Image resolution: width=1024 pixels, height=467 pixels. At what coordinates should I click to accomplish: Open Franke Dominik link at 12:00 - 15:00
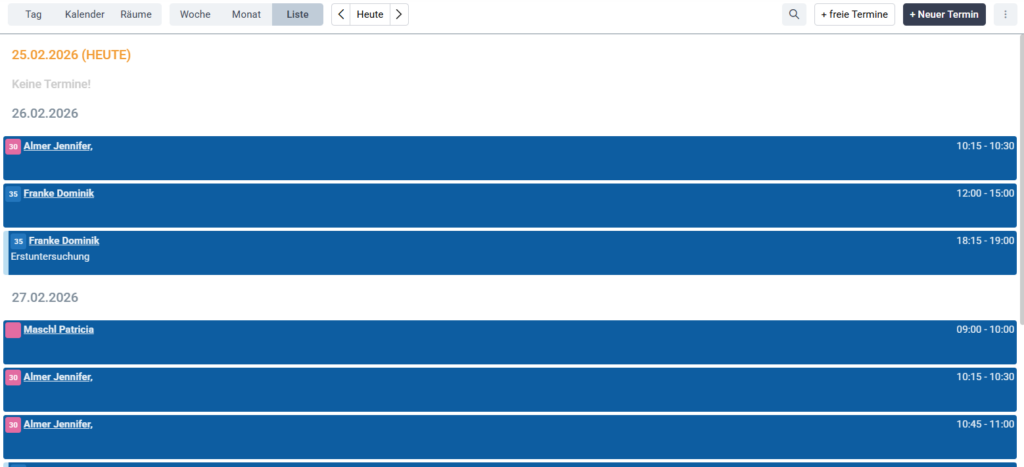point(59,193)
